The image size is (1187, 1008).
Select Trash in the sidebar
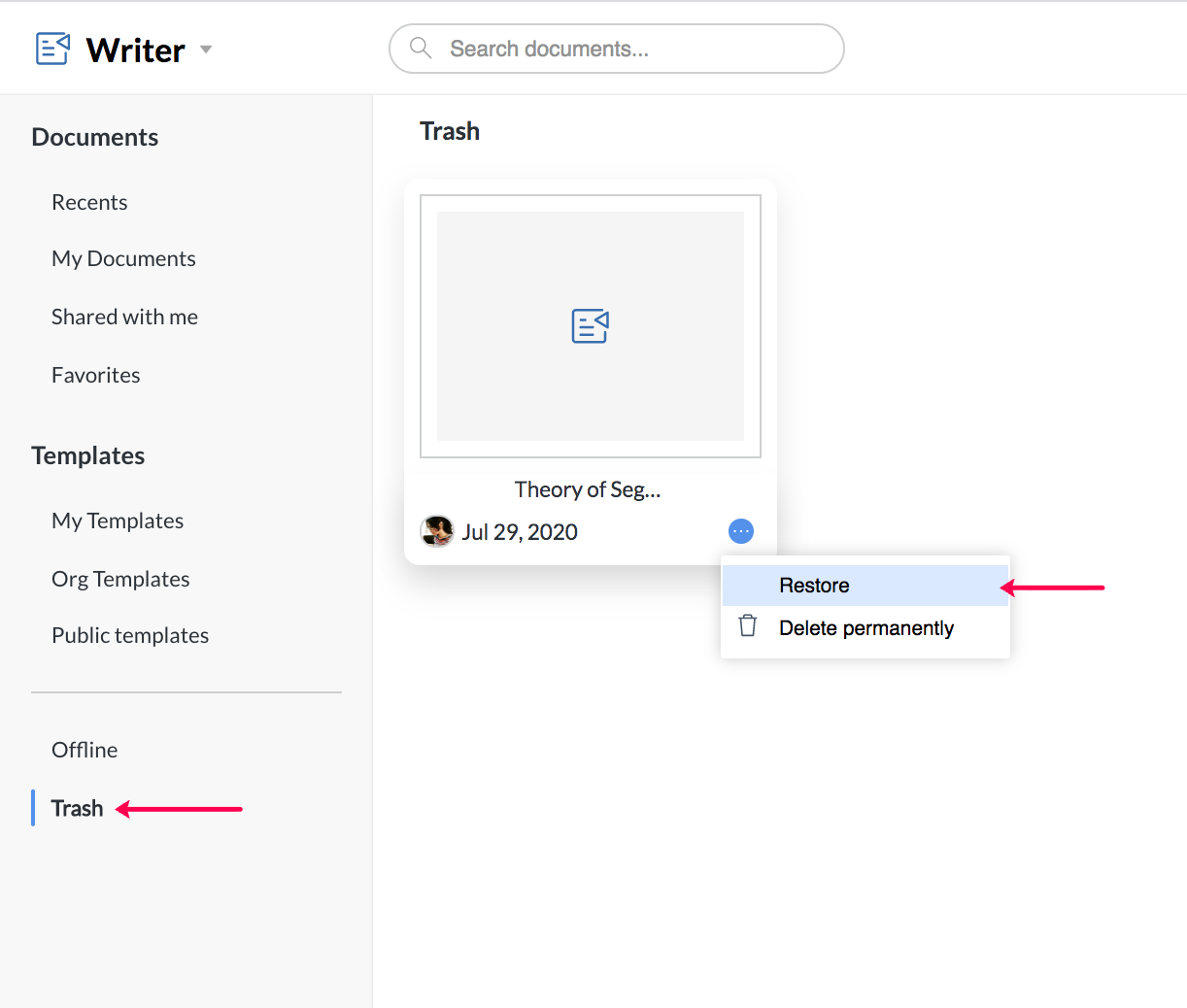[77, 808]
